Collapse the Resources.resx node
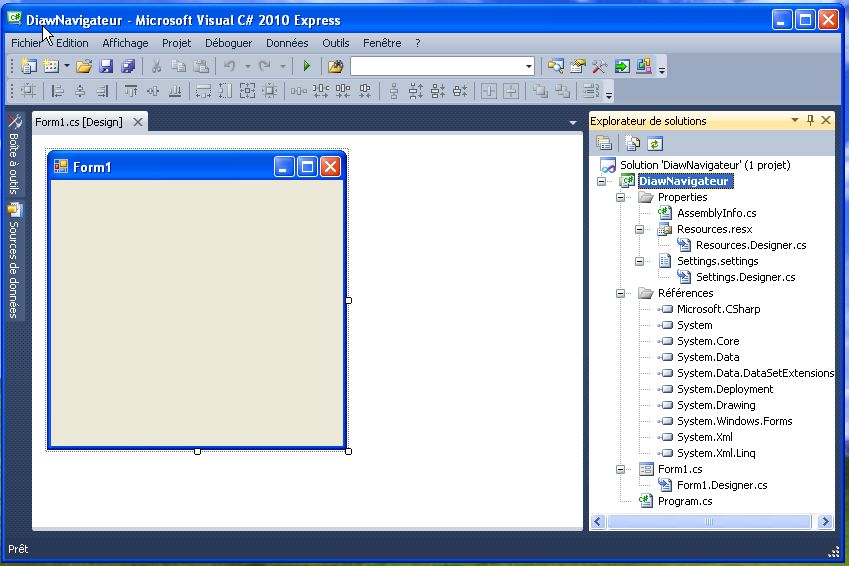The image size is (849, 566). (639, 229)
